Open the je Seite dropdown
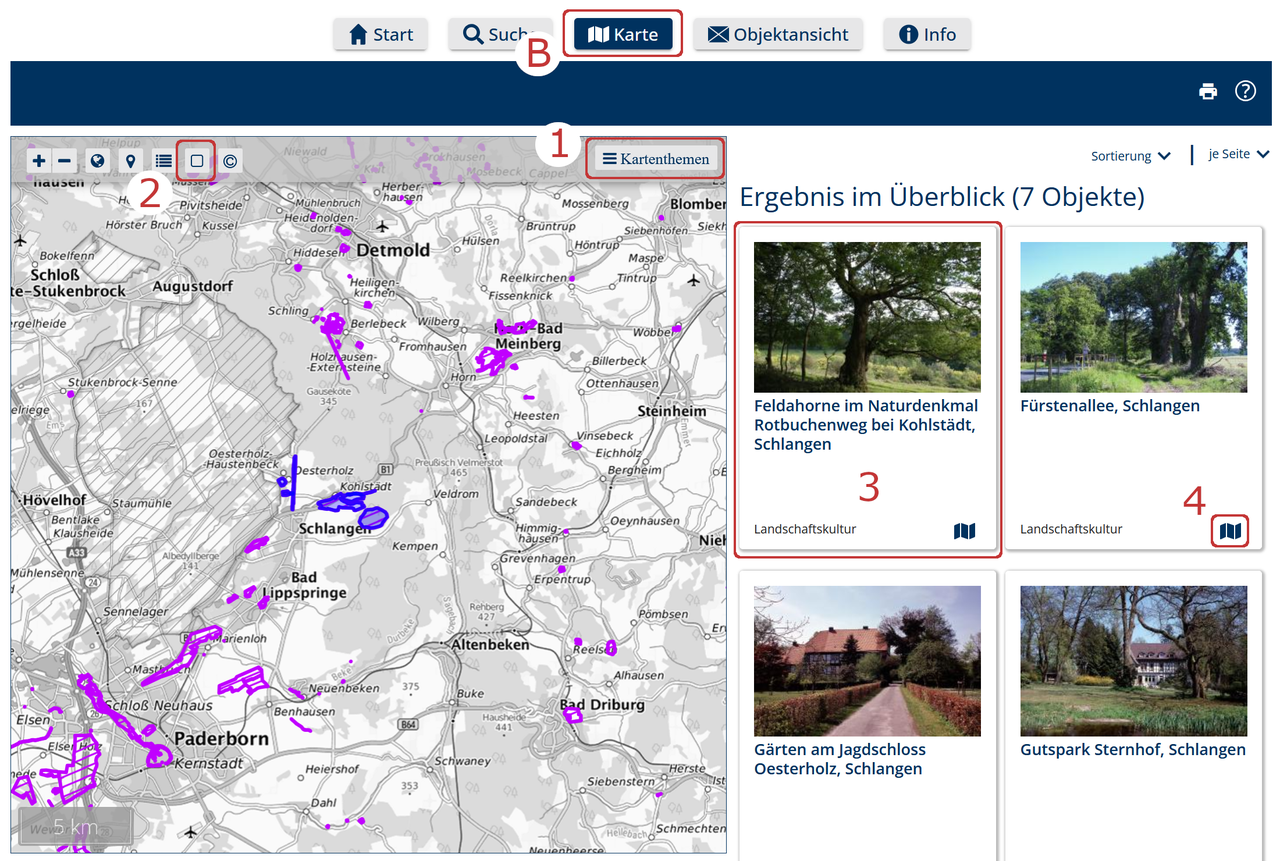1280x861 pixels. tap(1238, 155)
